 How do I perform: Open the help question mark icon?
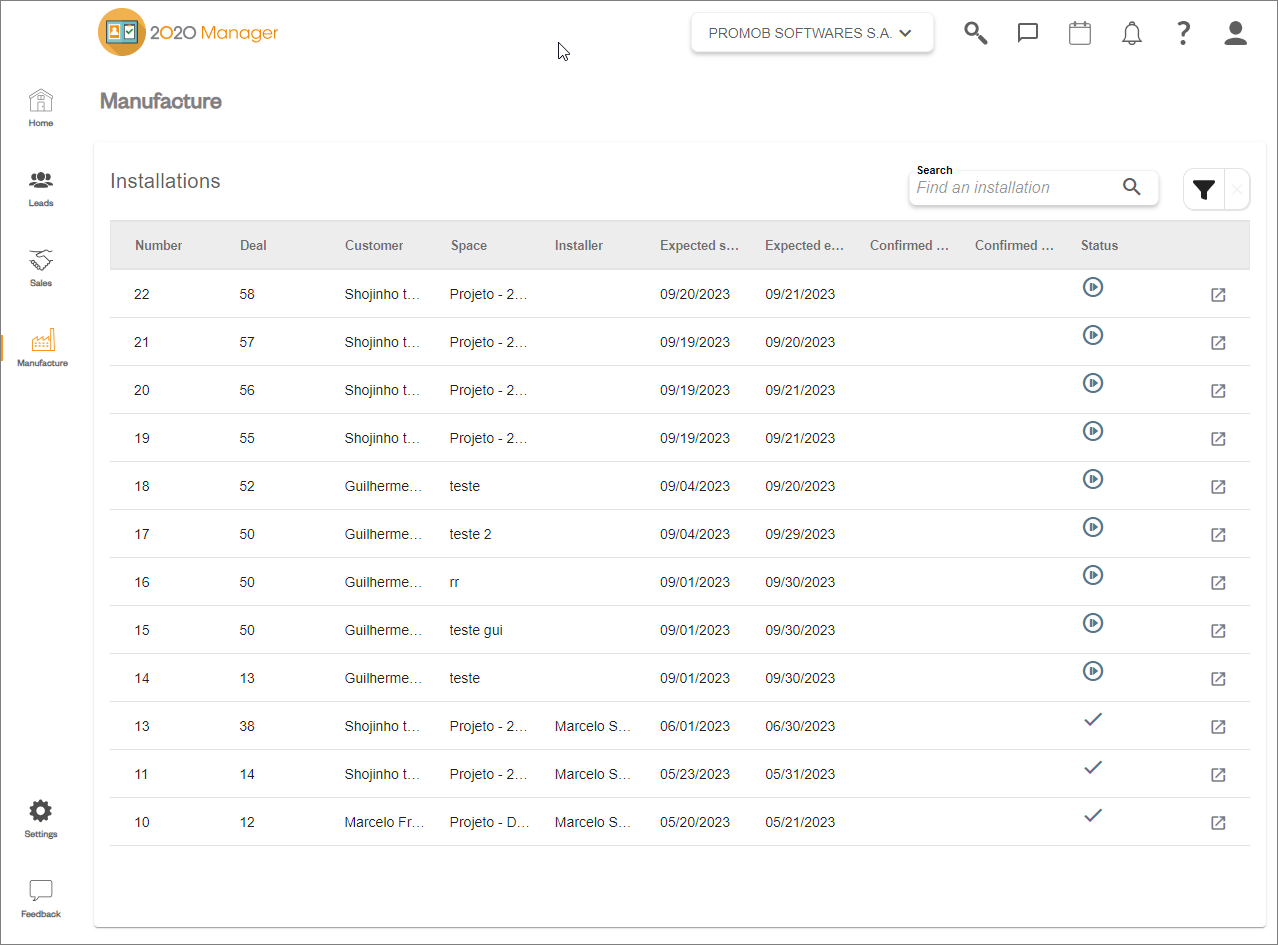pyautogui.click(x=1183, y=33)
